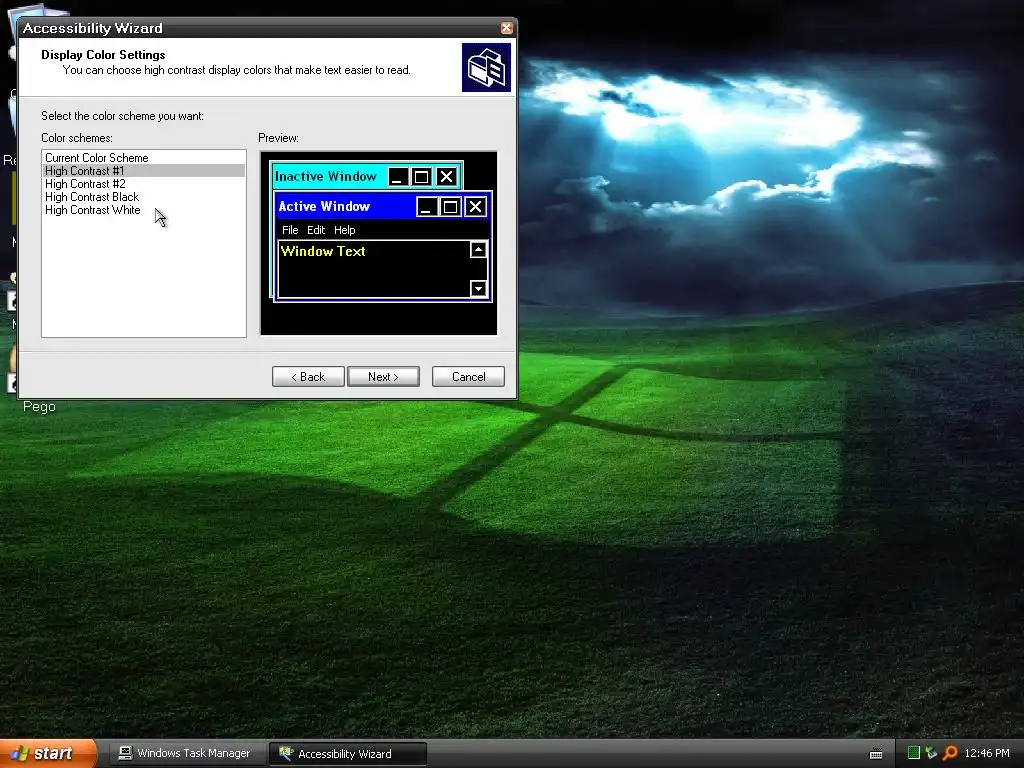Image resolution: width=1024 pixels, height=768 pixels.
Task: Click the < Back button
Action: click(x=308, y=377)
